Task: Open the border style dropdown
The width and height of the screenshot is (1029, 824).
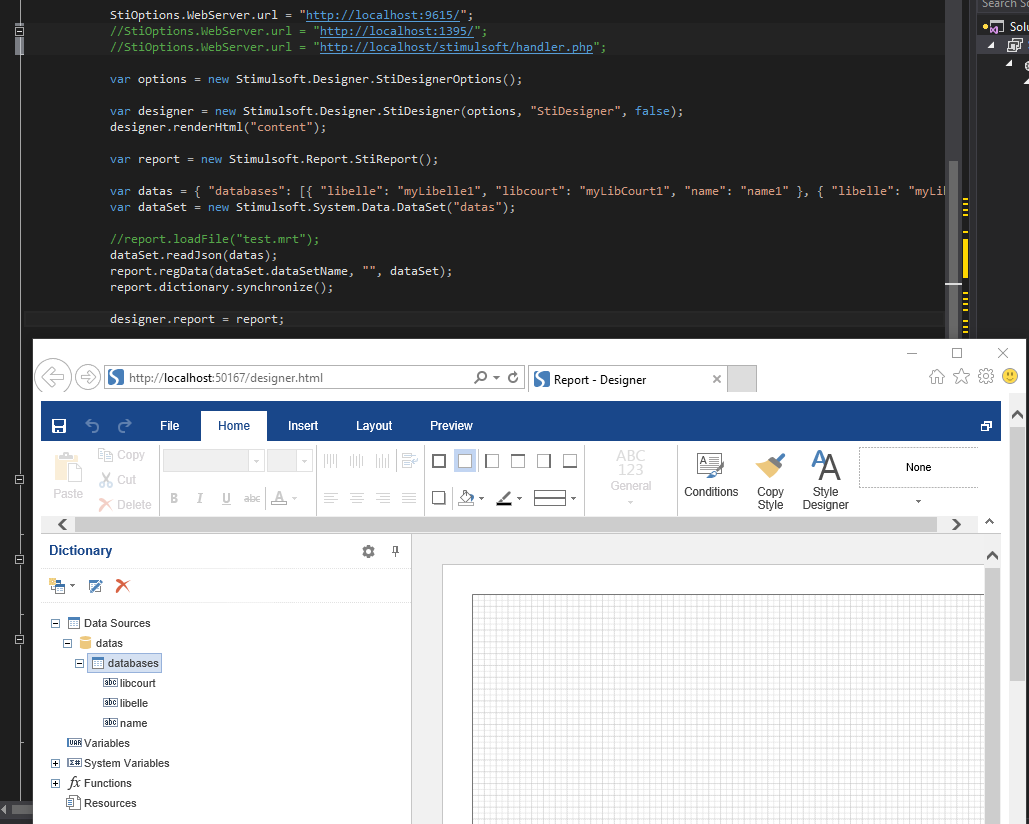Action: (x=555, y=499)
